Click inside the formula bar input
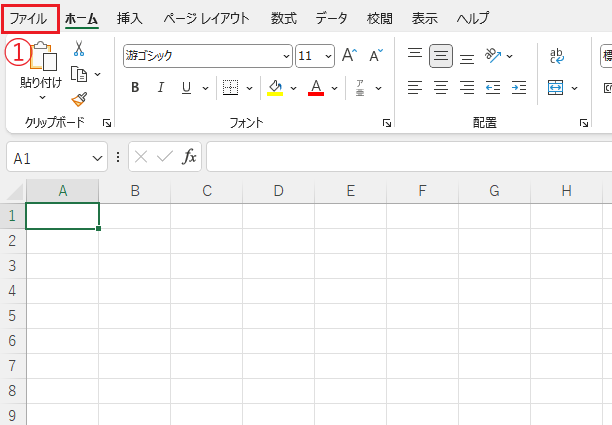 point(409,157)
